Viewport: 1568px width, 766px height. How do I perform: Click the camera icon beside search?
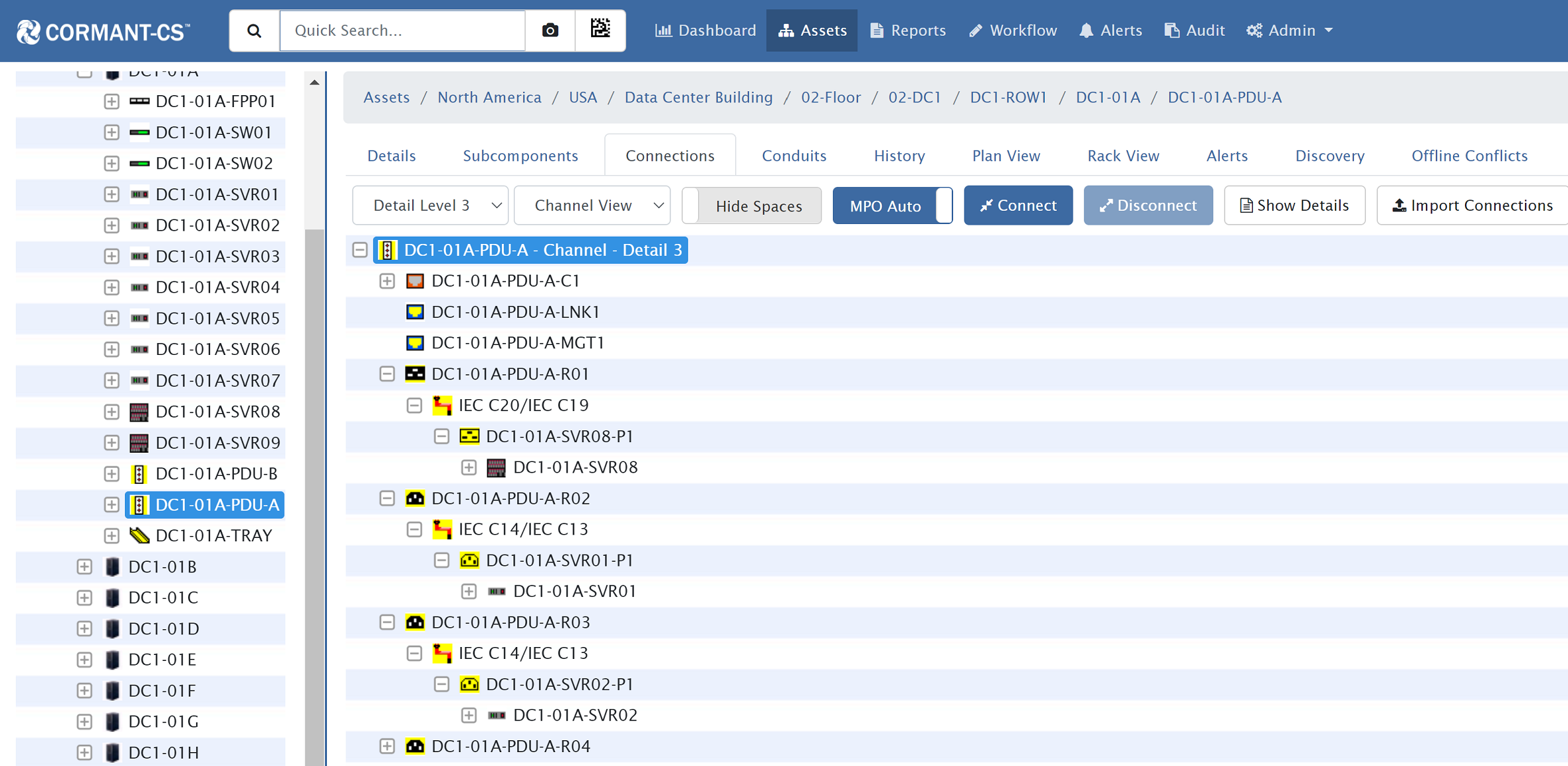(x=550, y=30)
